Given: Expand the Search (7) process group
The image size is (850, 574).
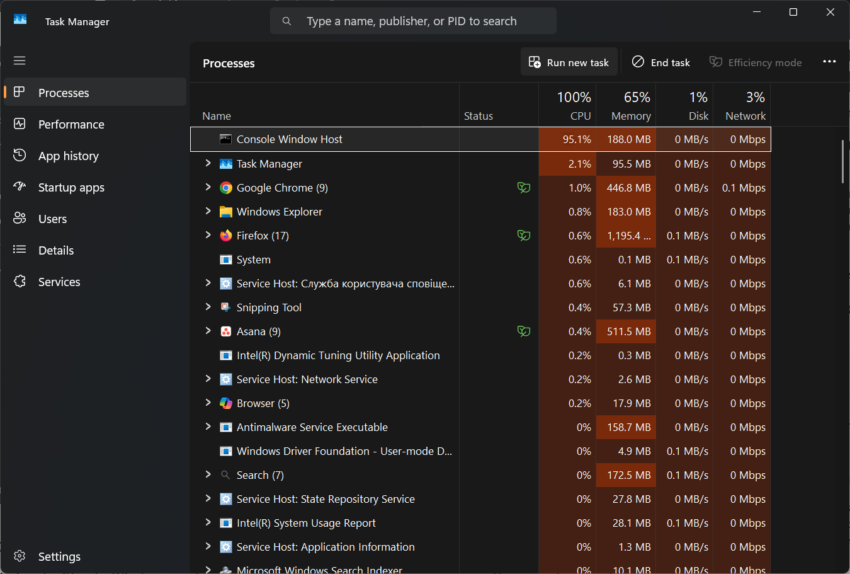Looking at the screenshot, I should (208, 474).
